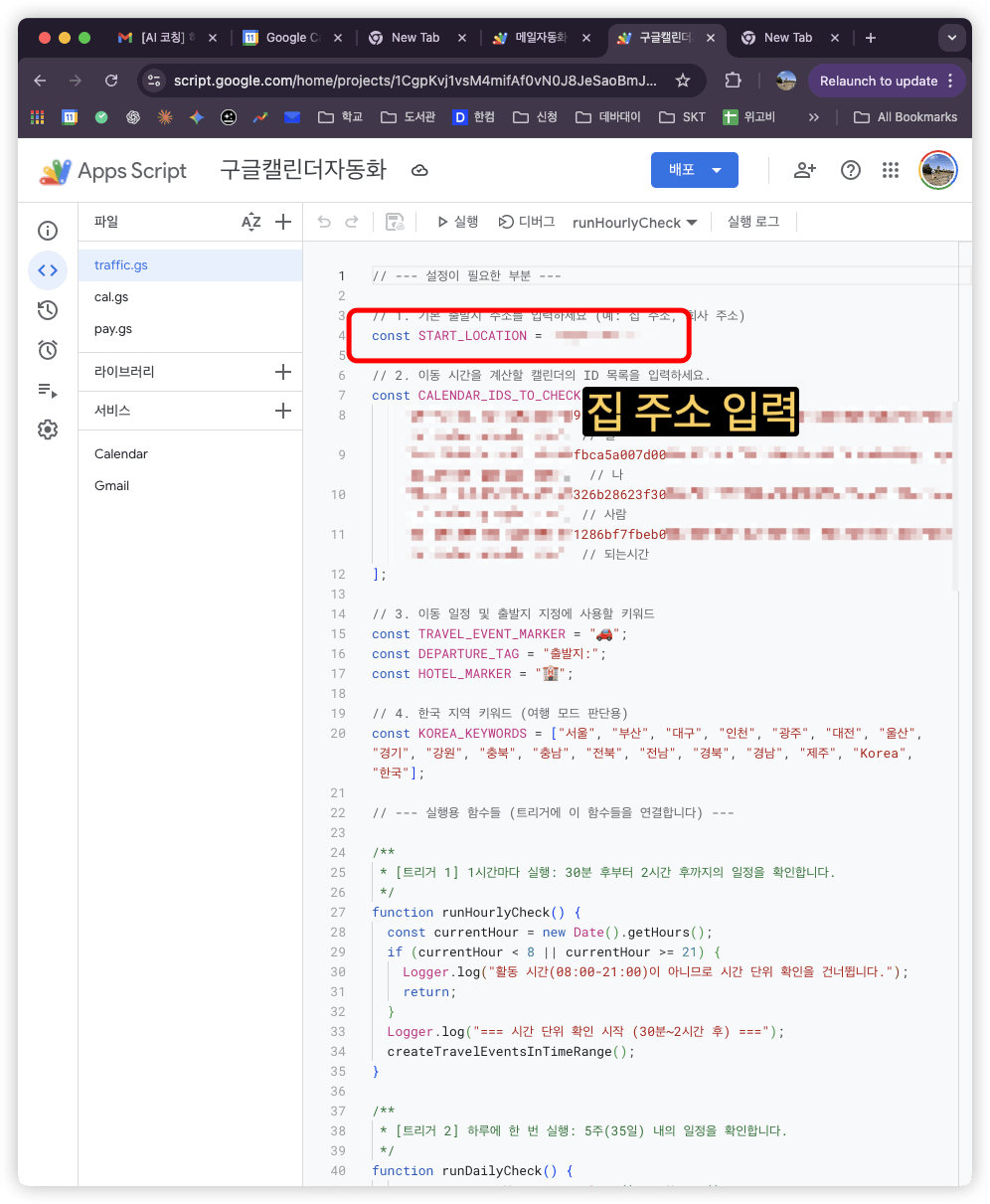Screen dimensions: 990x1204
Task: Open a new browser tab
Action: [x=871, y=38]
